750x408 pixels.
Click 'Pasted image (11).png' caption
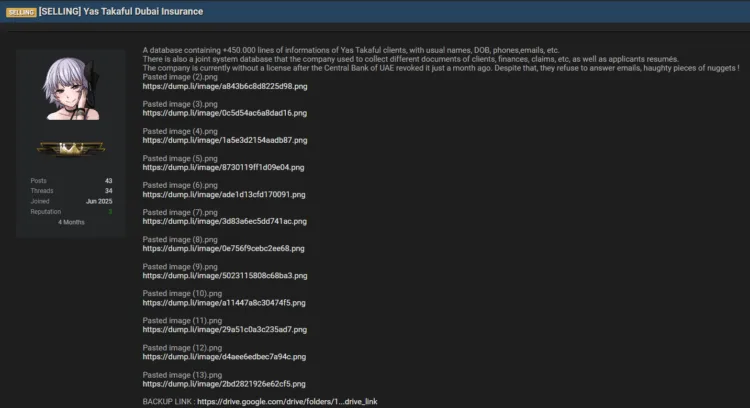click(182, 321)
